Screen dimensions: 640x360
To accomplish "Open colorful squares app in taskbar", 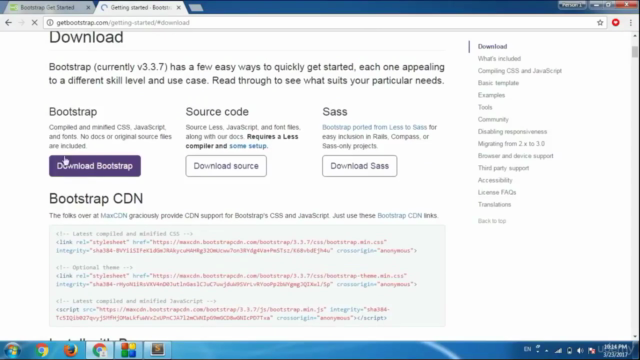I will pos(128,350).
